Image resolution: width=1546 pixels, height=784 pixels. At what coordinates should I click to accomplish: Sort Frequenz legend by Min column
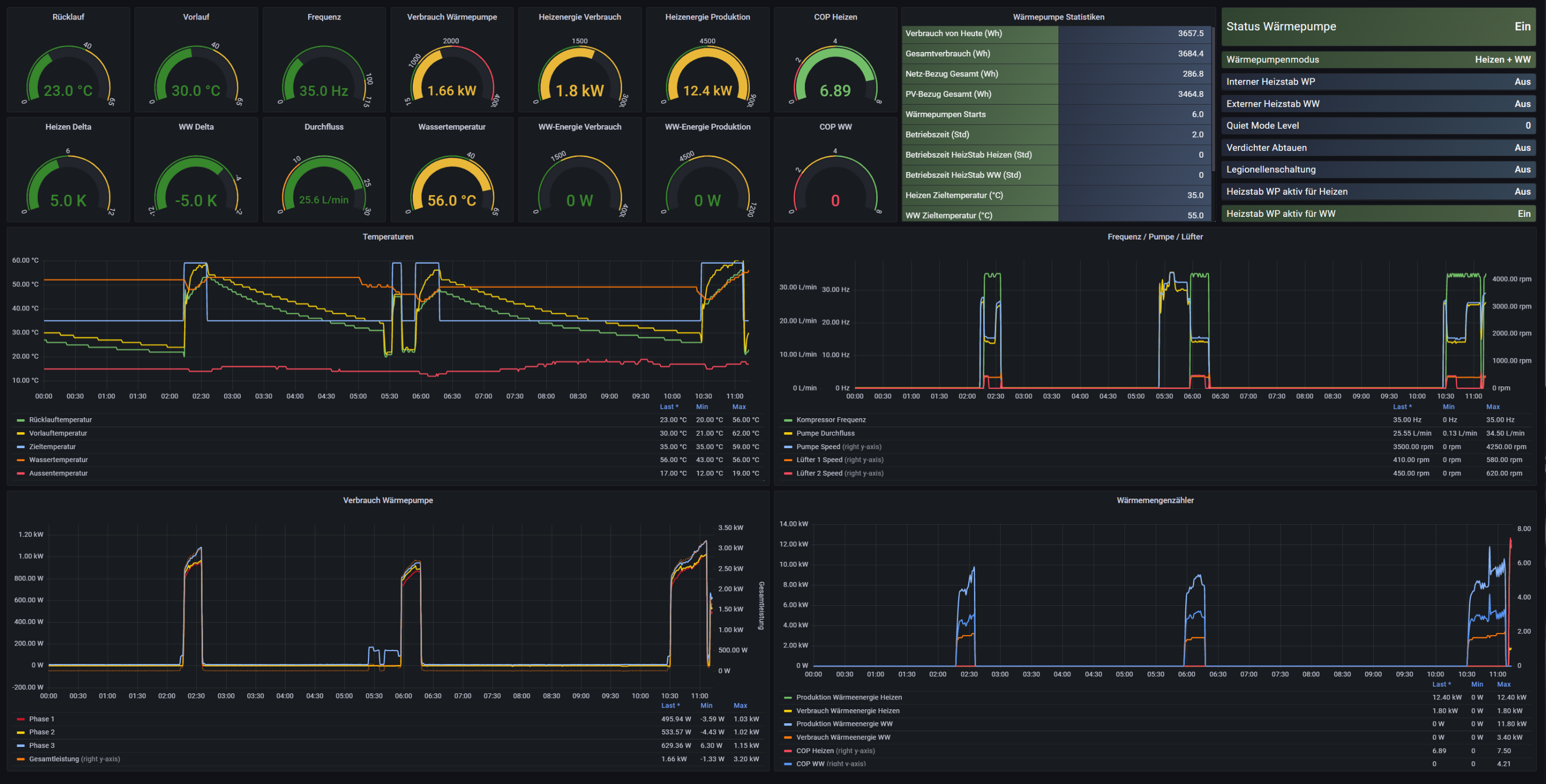click(x=1448, y=407)
